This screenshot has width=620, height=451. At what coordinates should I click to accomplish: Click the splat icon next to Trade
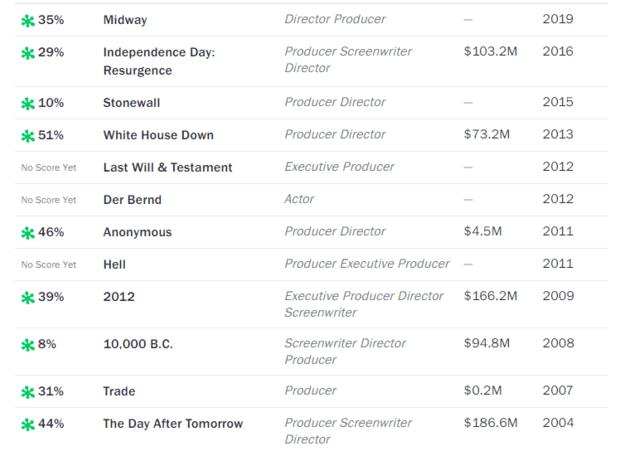point(28,392)
